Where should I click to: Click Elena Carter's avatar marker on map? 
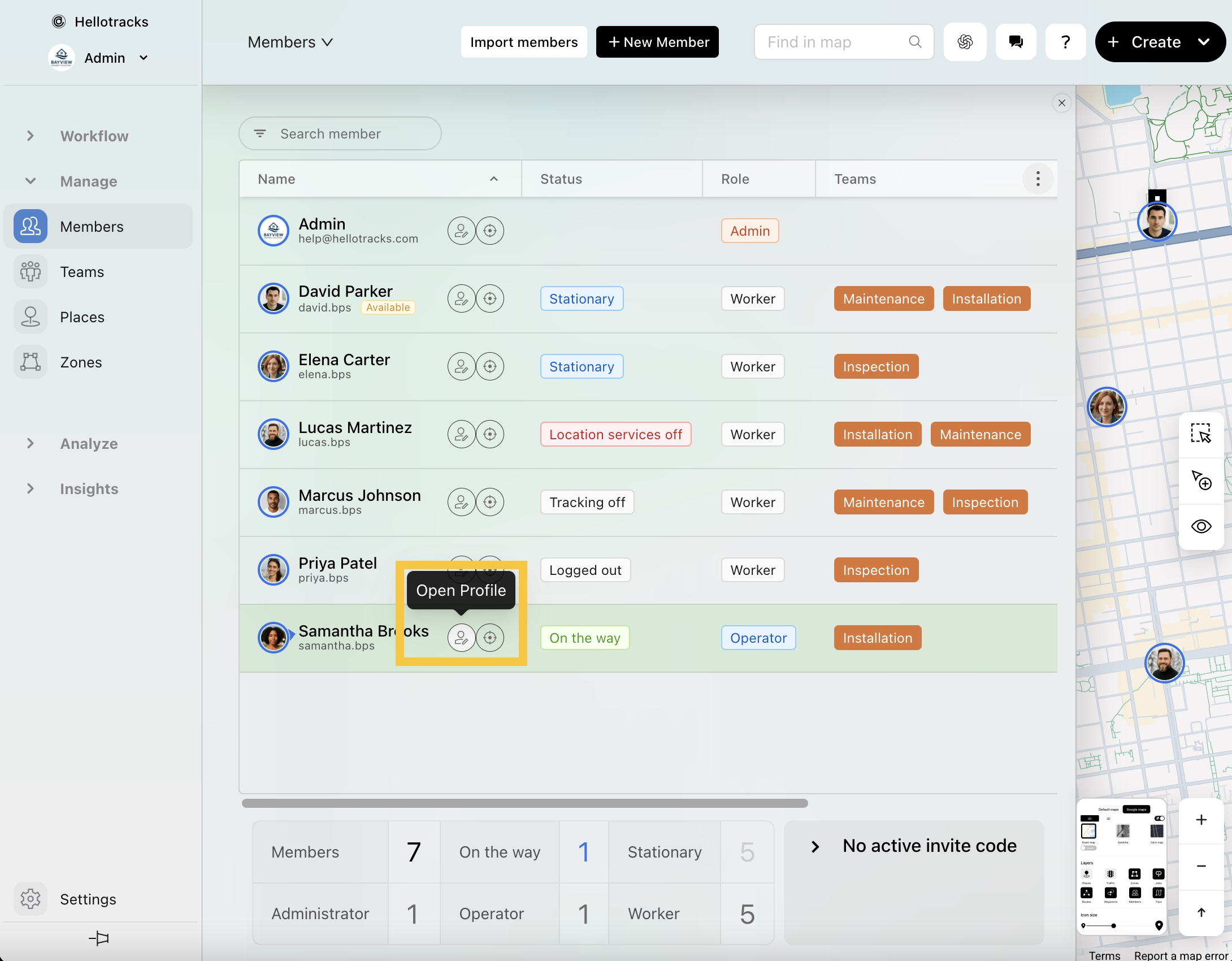(1107, 406)
